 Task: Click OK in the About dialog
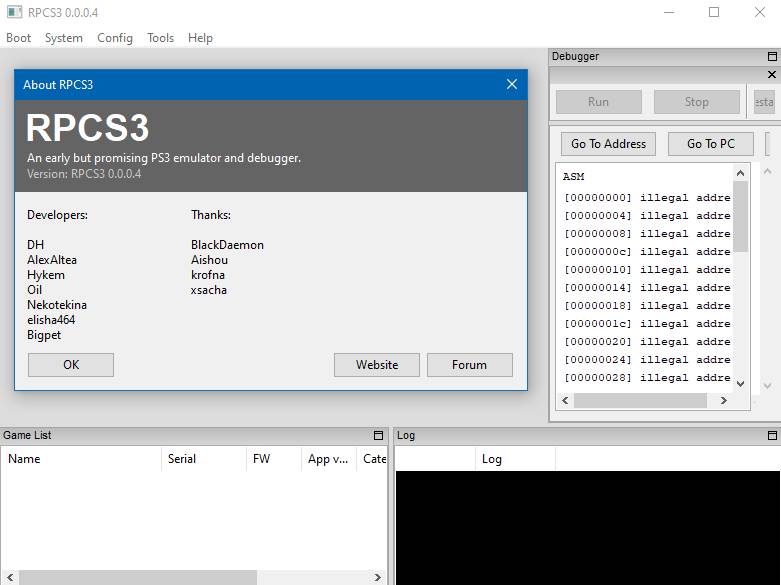(x=71, y=365)
